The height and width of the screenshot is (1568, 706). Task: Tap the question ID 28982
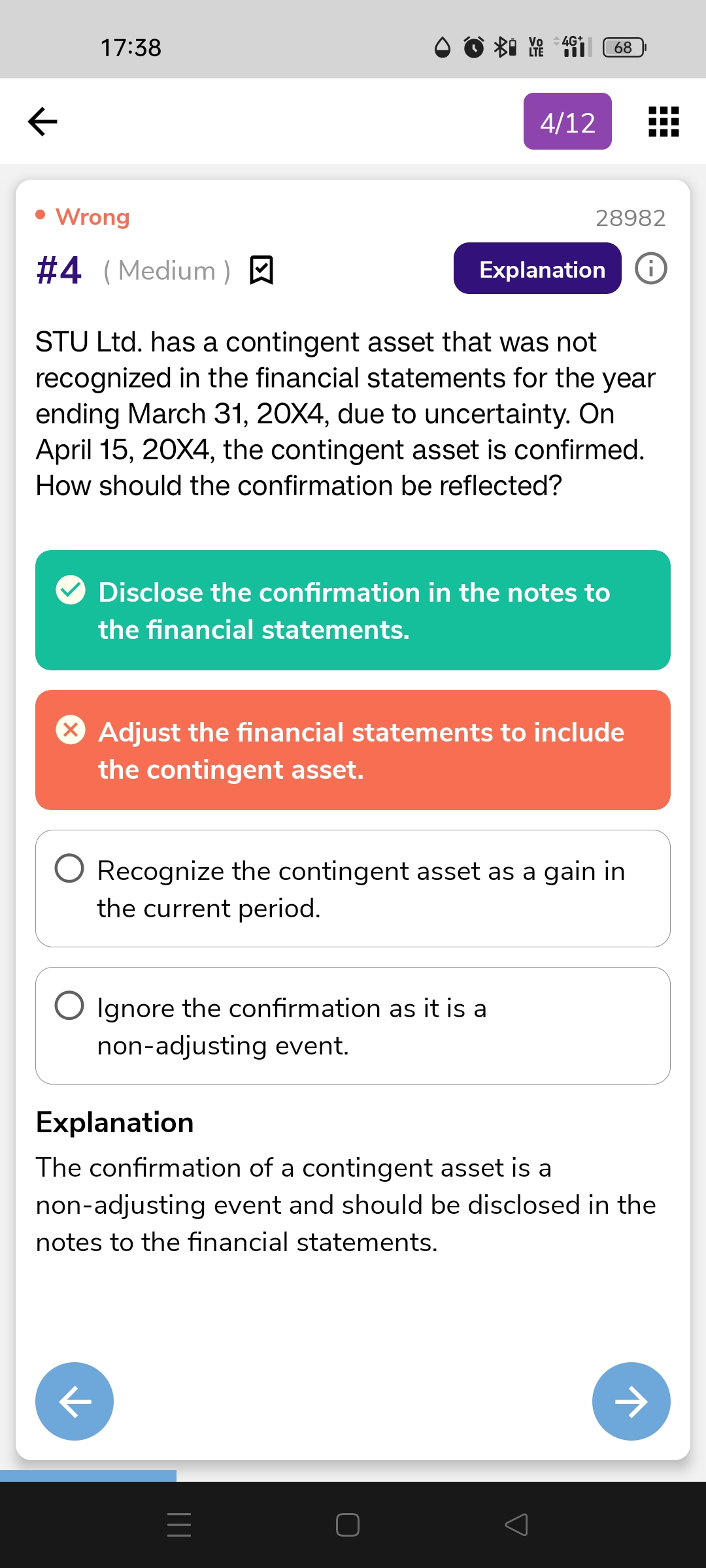click(x=630, y=218)
